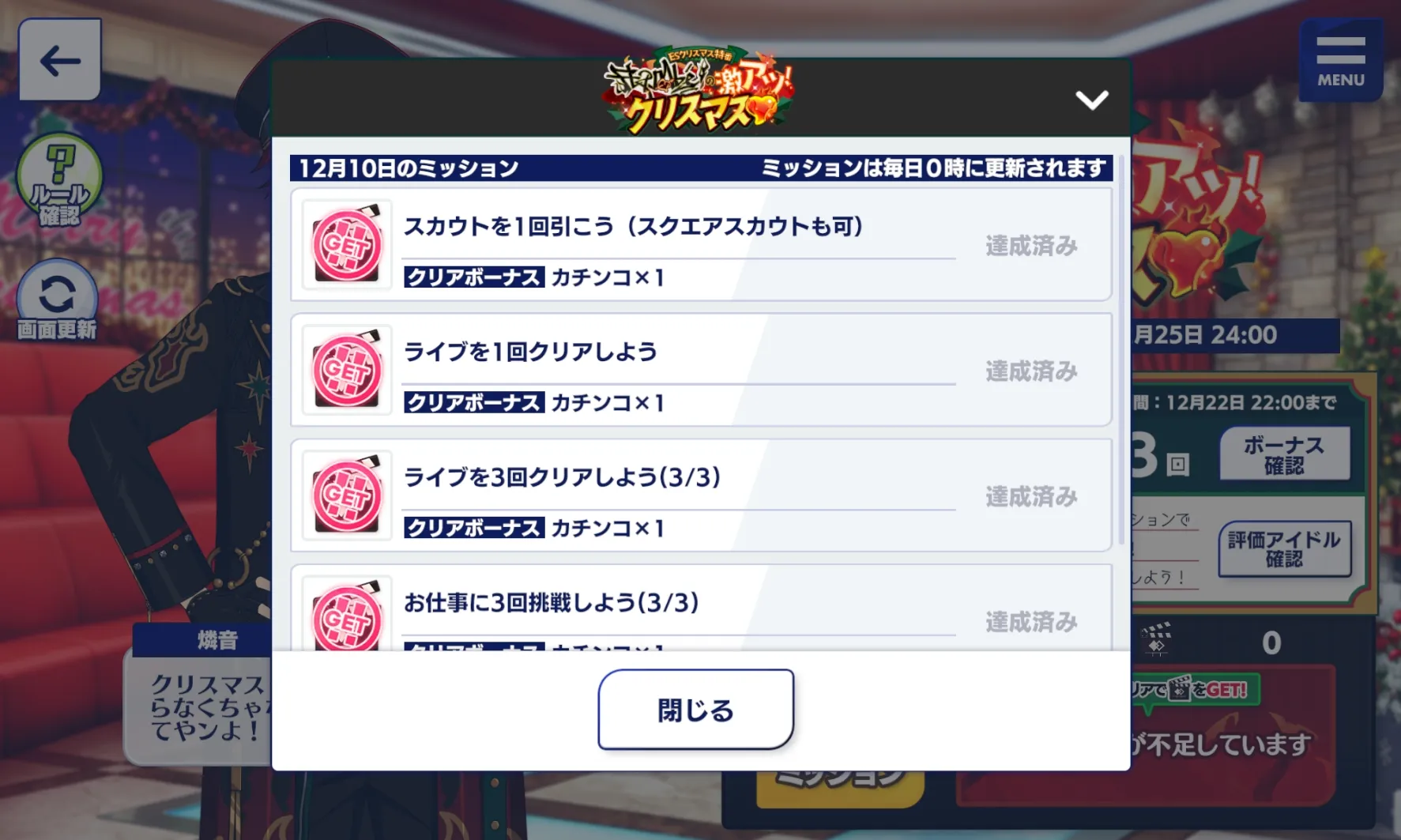Viewport: 1401px width, 840px height.
Task: Tap the 12月10日のミッション header bar
Action: (x=701, y=168)
